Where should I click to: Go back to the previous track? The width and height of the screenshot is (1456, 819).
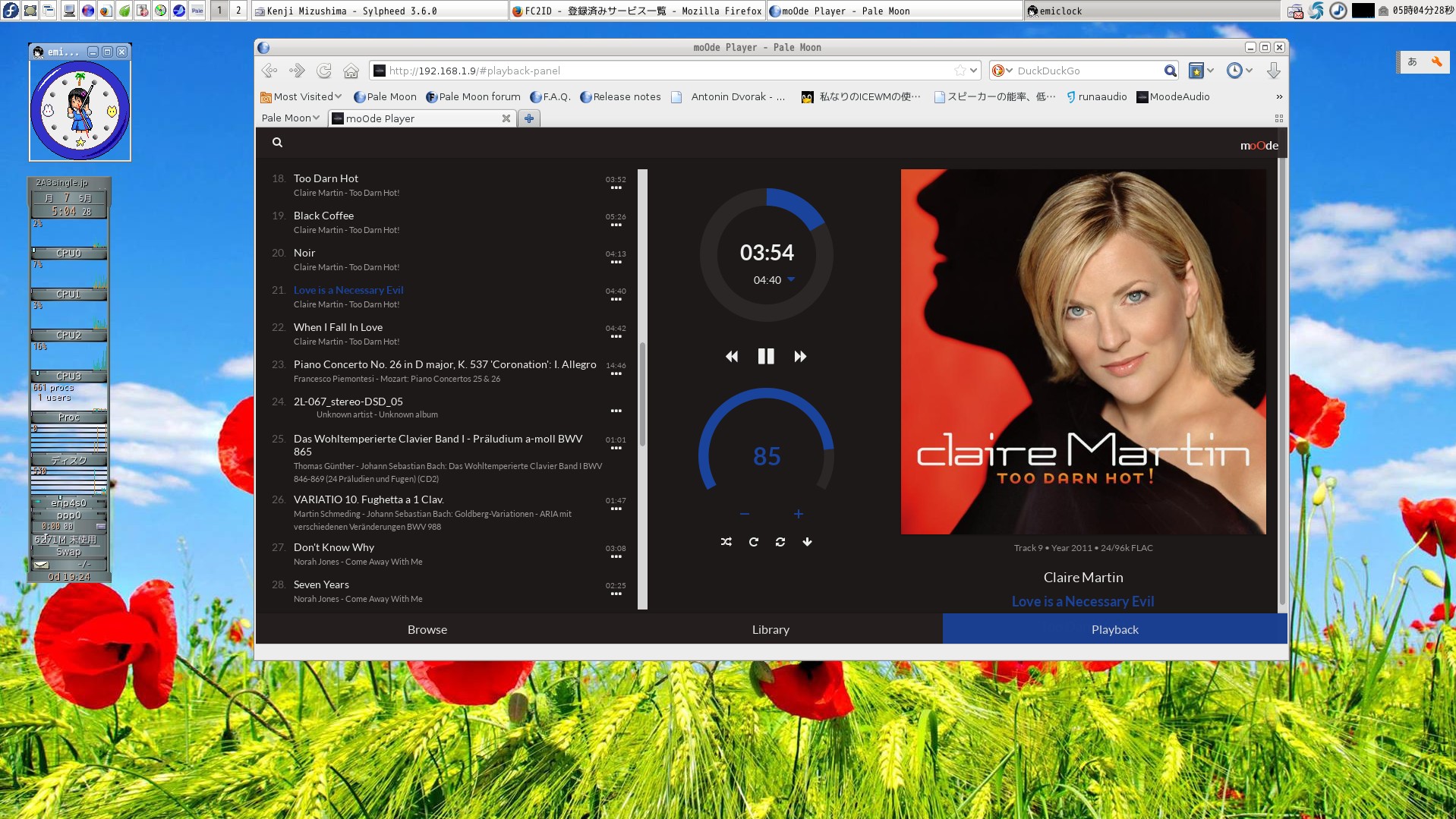(x=732, y=357)
